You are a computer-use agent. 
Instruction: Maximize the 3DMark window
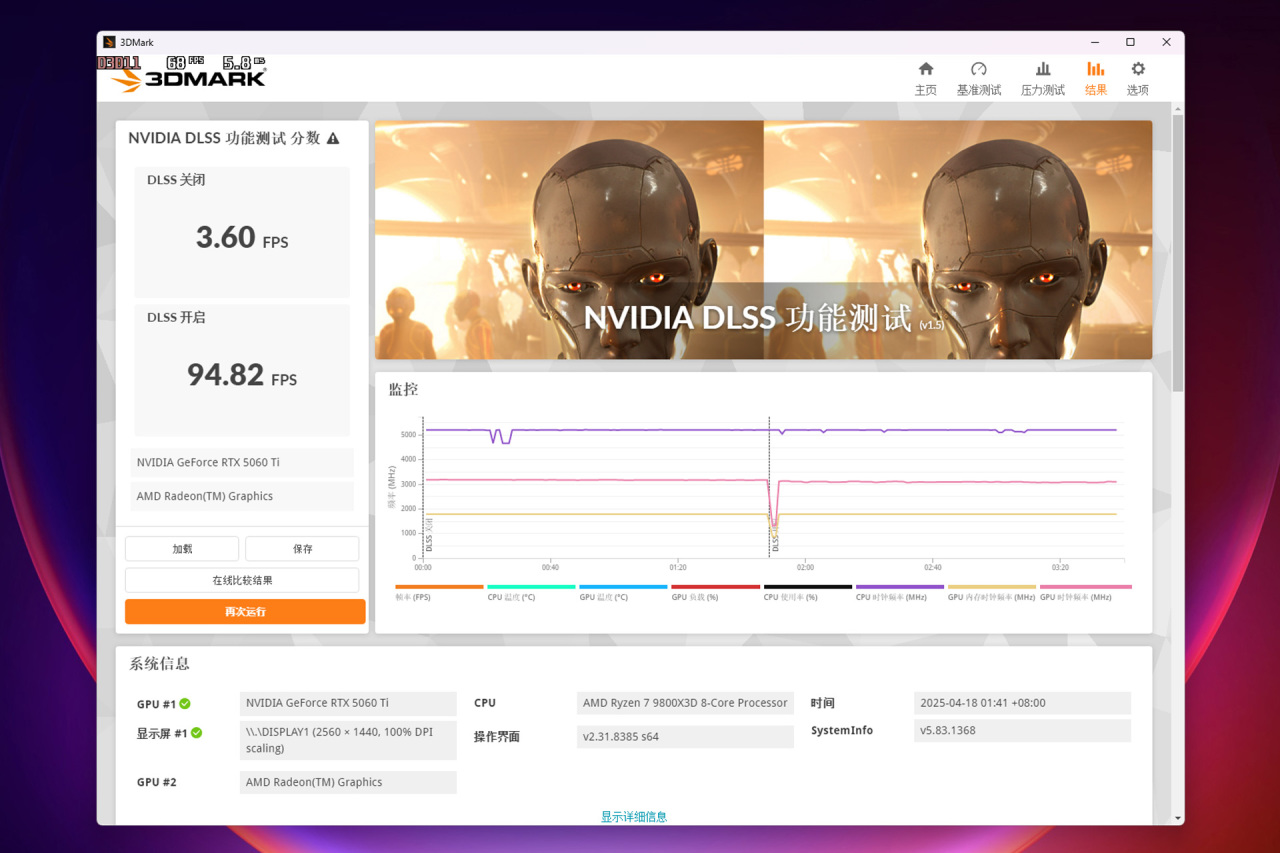1130,42
